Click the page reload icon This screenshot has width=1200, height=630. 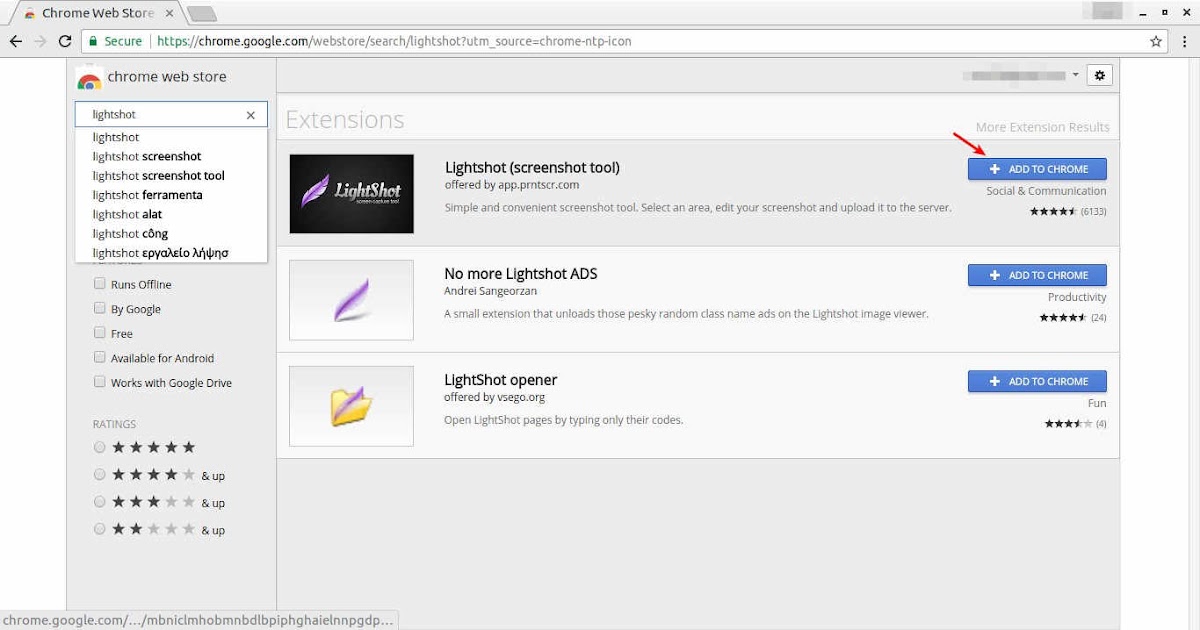tap(63, 41)
